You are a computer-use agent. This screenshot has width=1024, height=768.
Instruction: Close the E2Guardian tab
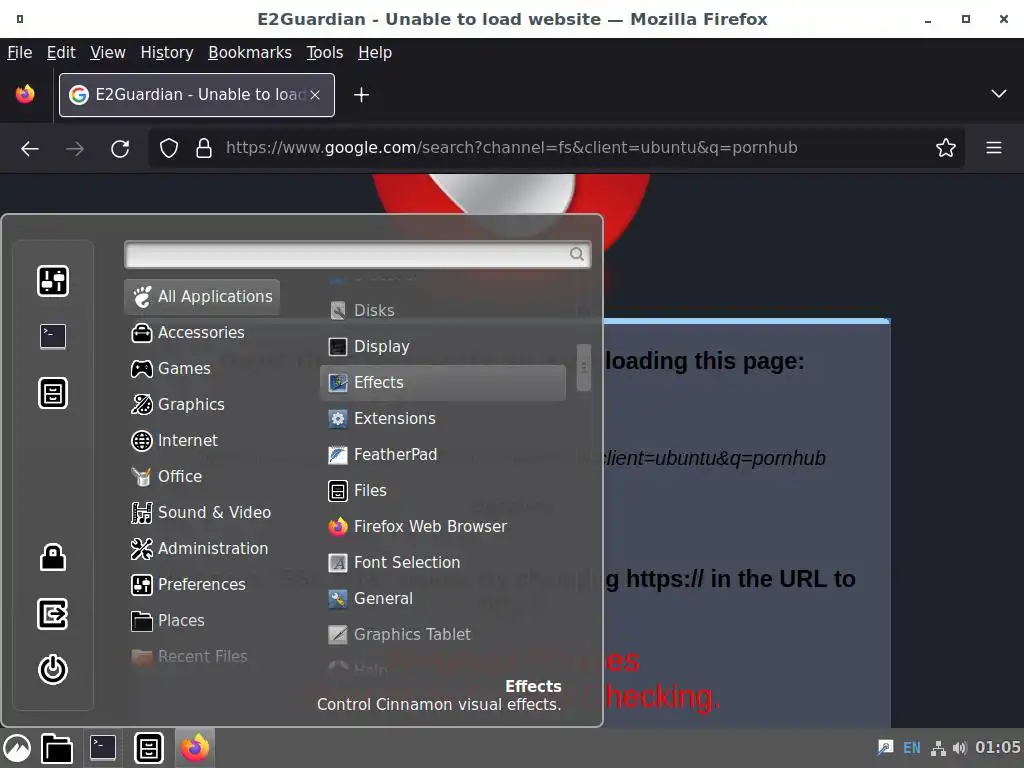click(315, 95)
